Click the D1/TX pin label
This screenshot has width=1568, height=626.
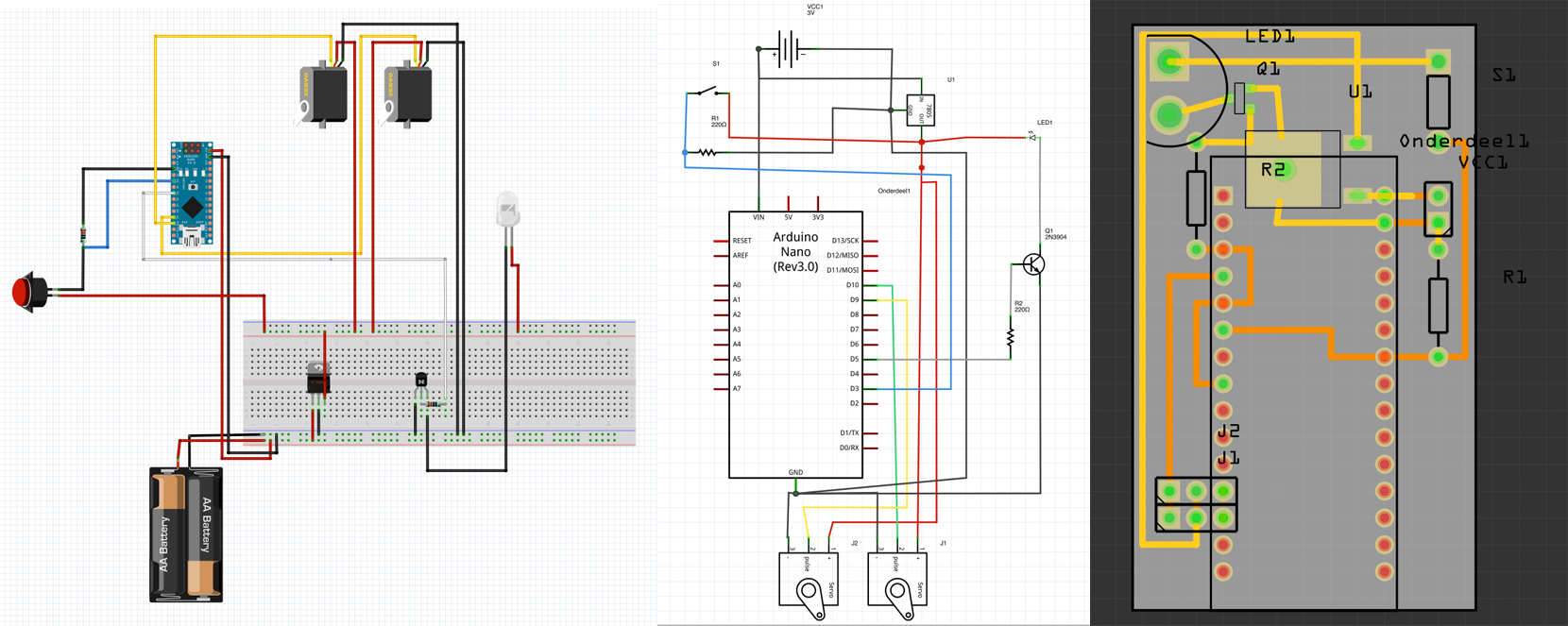[849, 432]
